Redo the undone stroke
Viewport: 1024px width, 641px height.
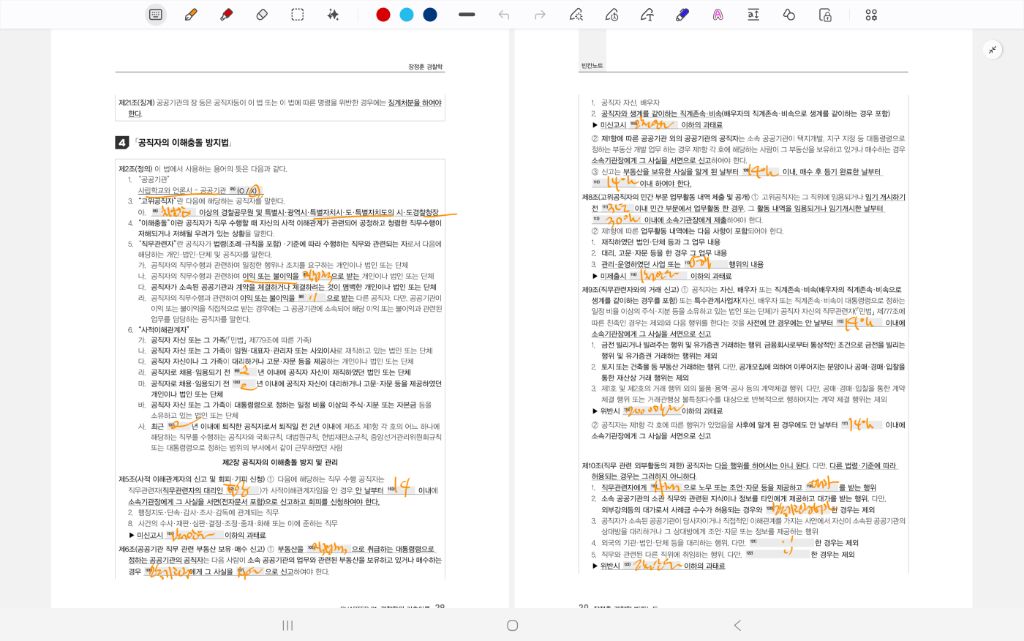tap(540, 14)
